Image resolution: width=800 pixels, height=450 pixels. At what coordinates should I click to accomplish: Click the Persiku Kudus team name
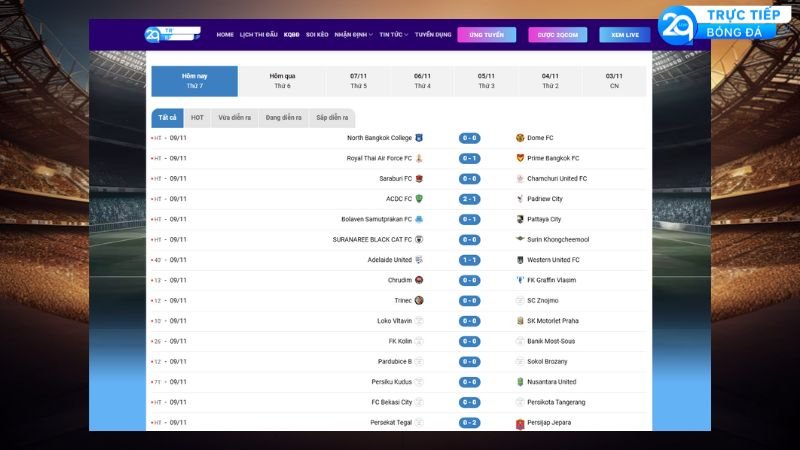pos(391,382)
